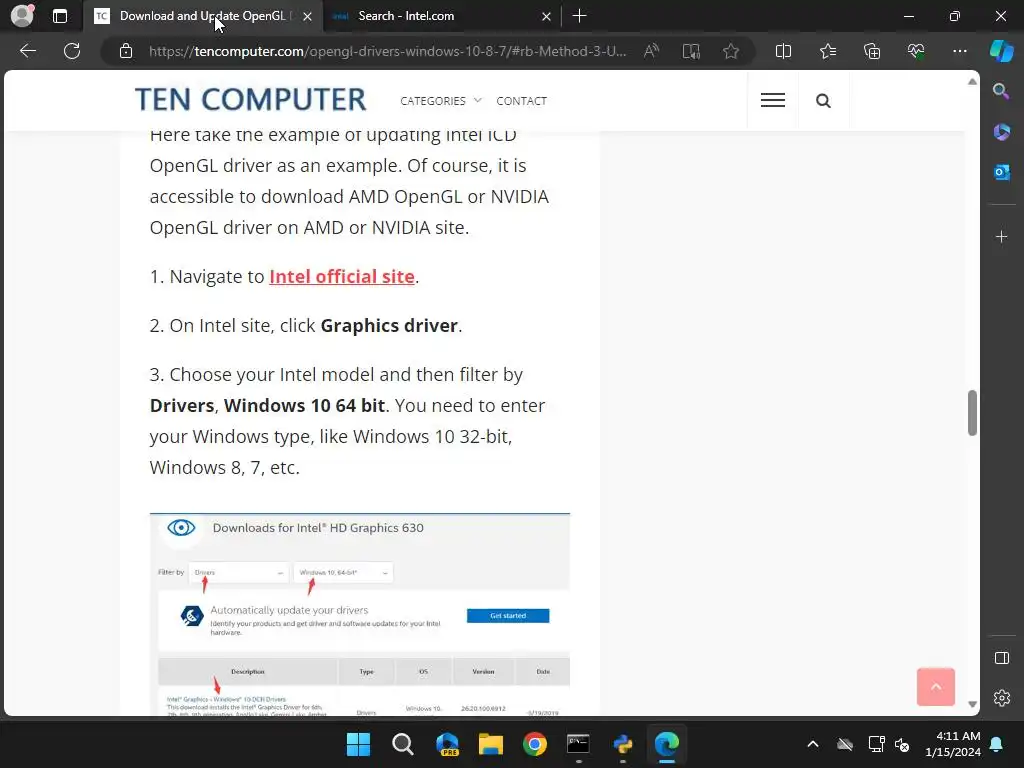The image size is (1024, 768).
Task: Open Read aloud from address bar
Action: [x=651, y=51]
